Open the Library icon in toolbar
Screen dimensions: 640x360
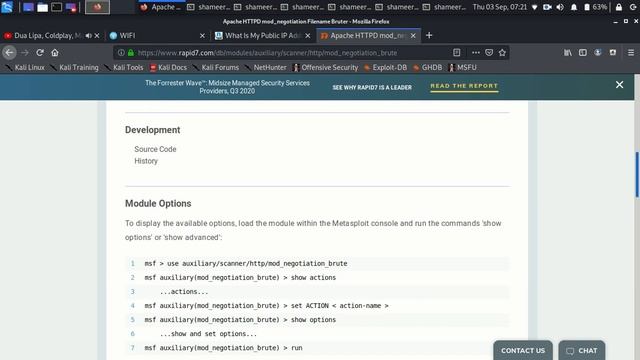click(568, 52)
